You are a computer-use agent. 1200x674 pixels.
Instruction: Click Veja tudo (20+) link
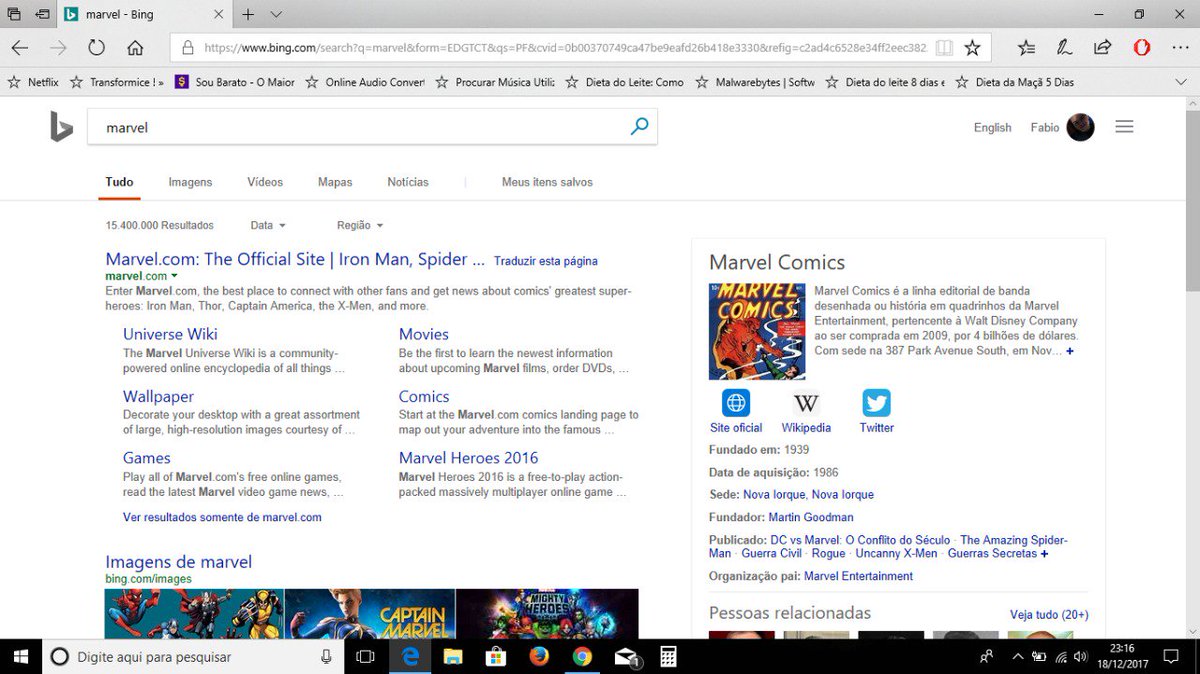[x=1049, y=615]
